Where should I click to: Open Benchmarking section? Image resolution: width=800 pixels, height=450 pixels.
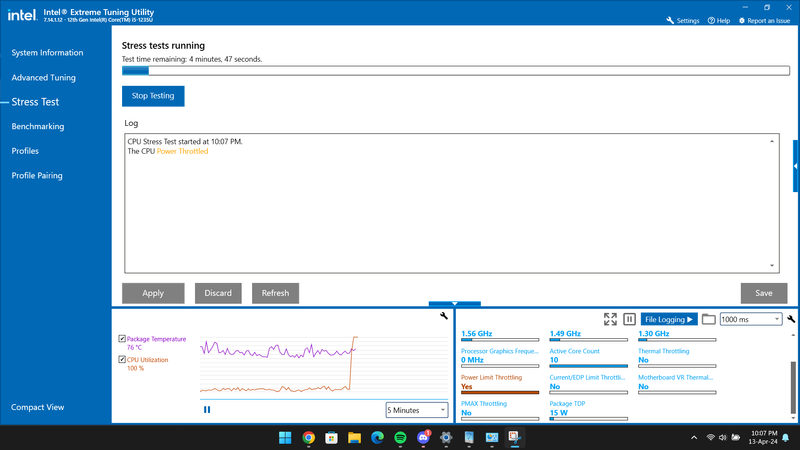point(38,127)
